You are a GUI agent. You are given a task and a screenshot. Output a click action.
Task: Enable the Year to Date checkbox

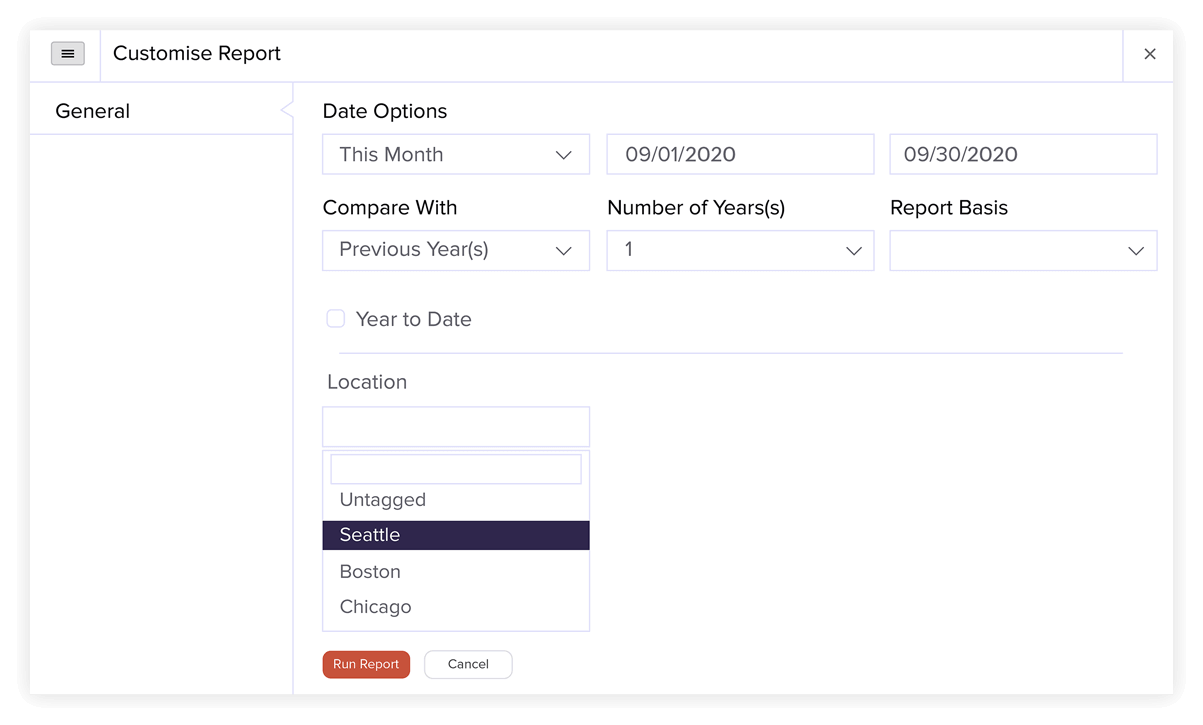coord(335,318)
